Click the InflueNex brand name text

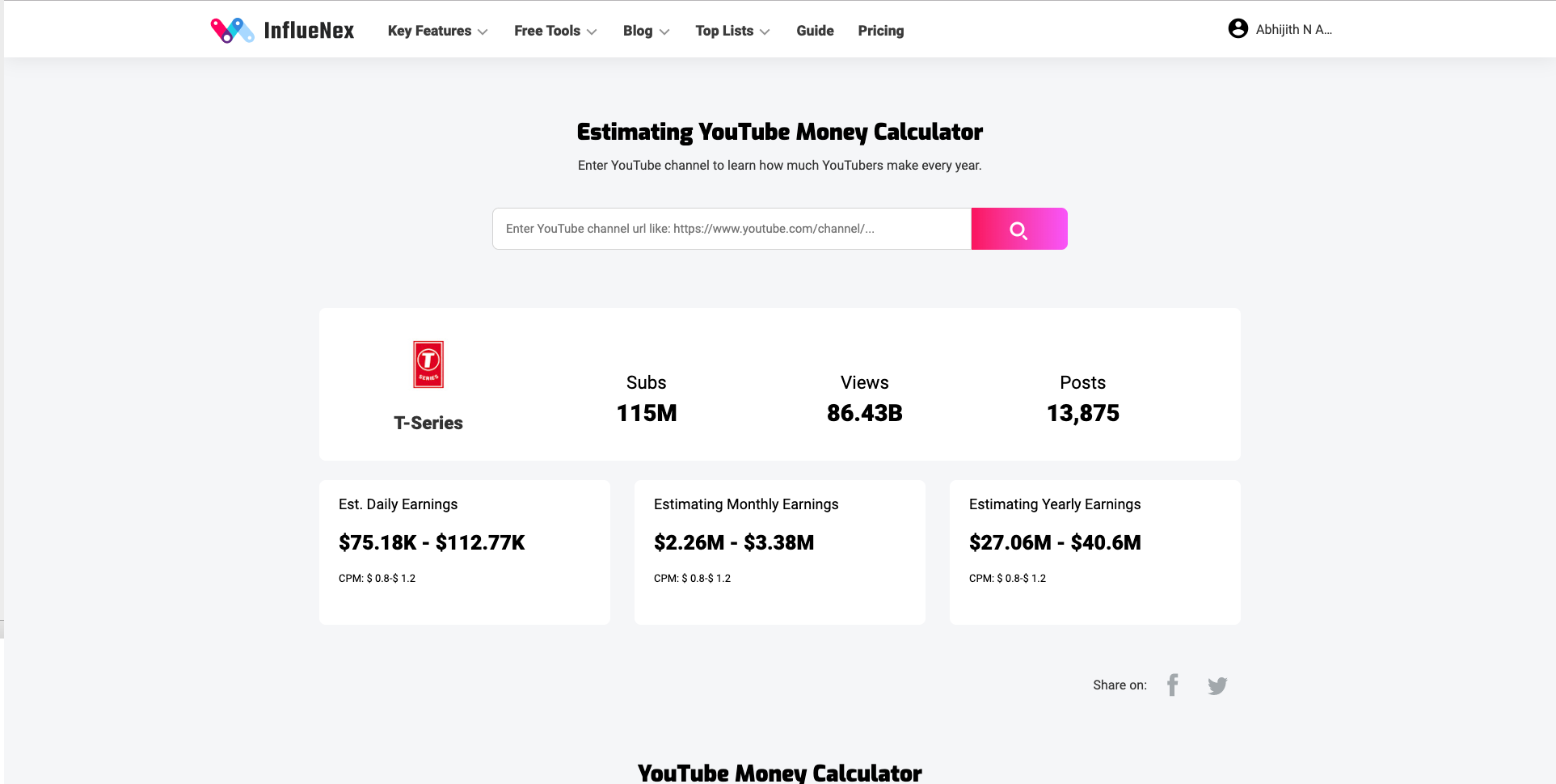309,31
